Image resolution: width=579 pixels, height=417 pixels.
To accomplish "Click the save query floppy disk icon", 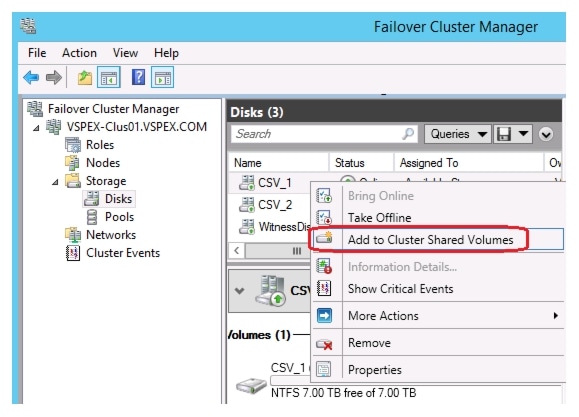I will (503, 134).
